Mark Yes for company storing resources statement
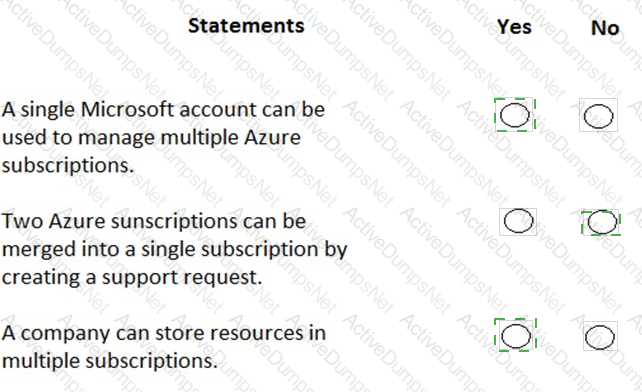The image size is (642, 392). pyautogui.click(x=516, y=336)
